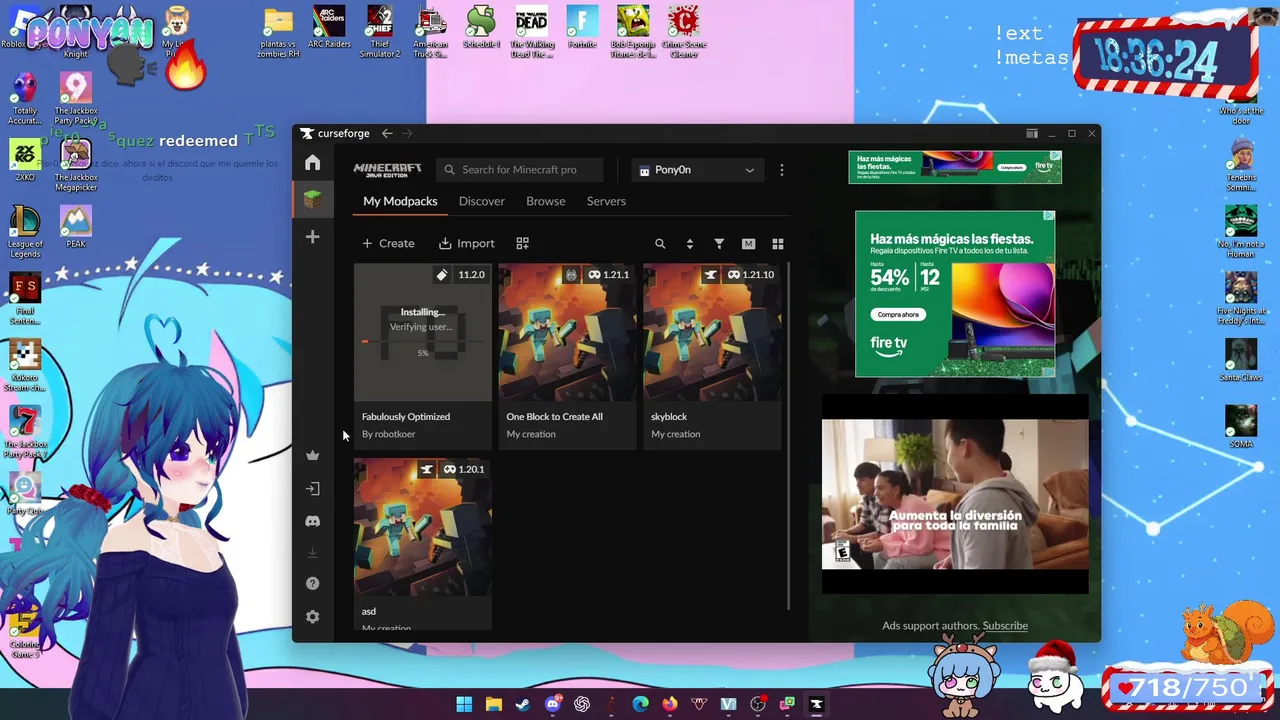Open the help question mark icon
1280x720 pixels.
point(313,584)
